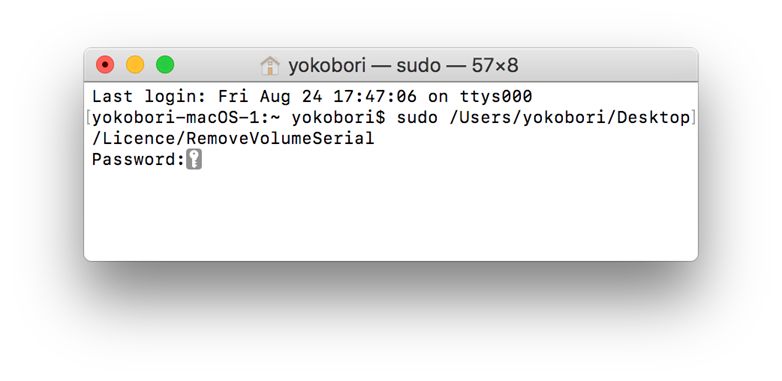Click the left bracket mark before the prompt

[88, 118]
